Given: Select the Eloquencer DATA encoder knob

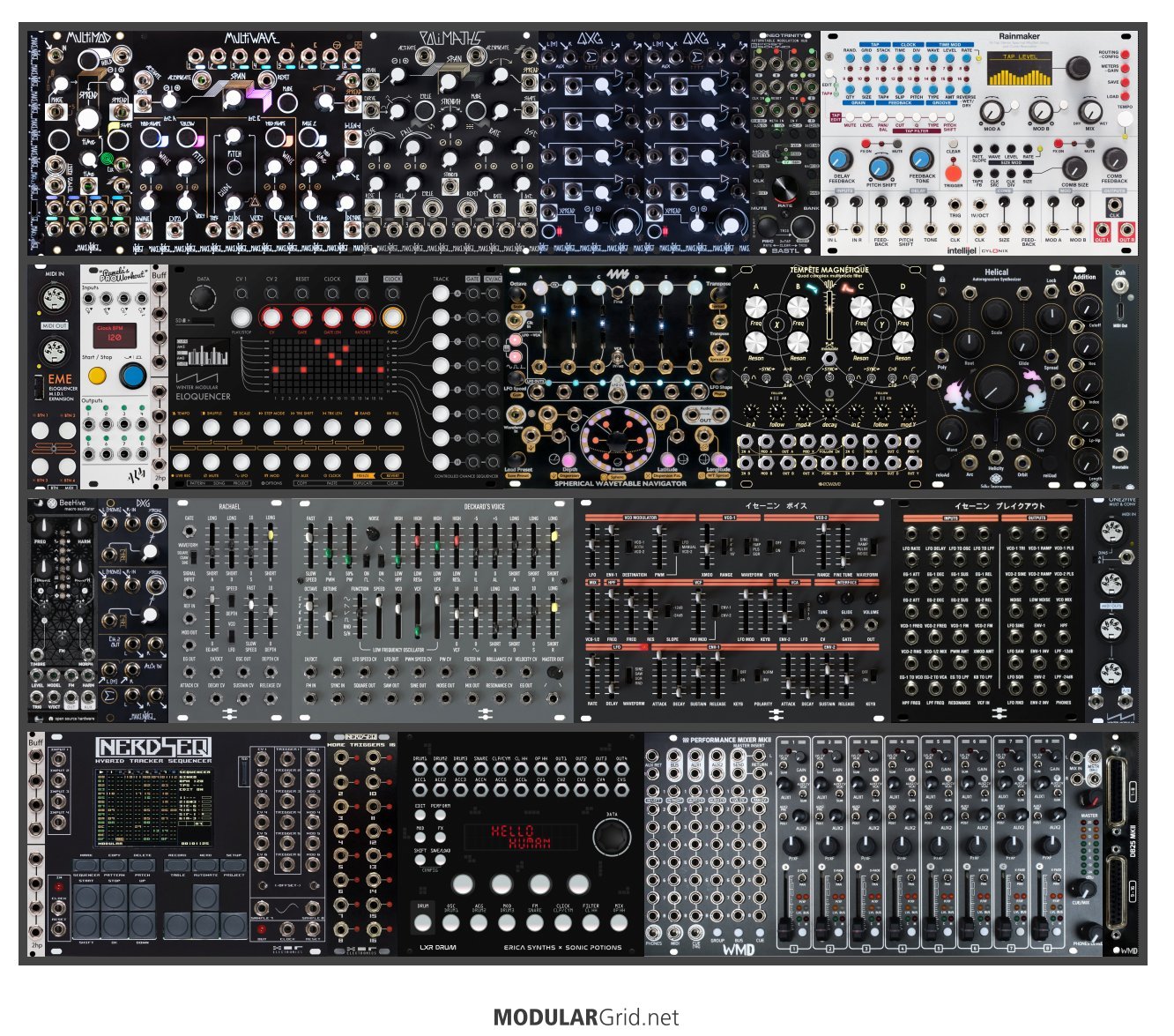Looking at the screenshot, I should tap(203, 299).
